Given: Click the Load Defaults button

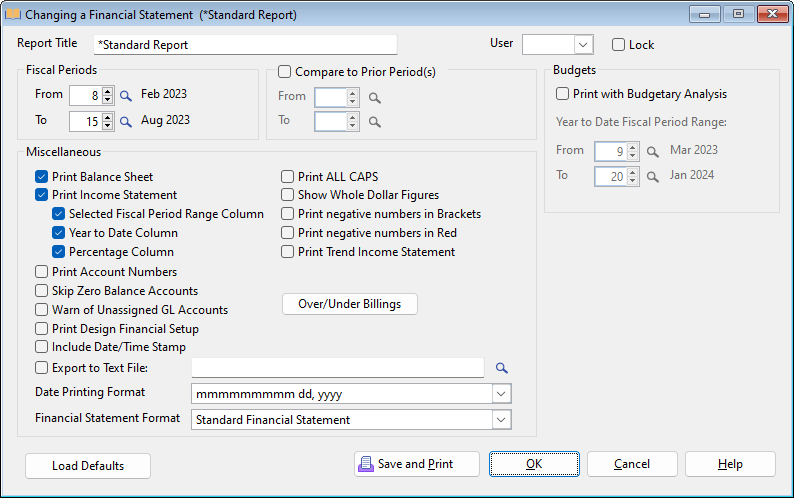Looking at the screenshot, I should pyautogui.click(x=88, y=466).
